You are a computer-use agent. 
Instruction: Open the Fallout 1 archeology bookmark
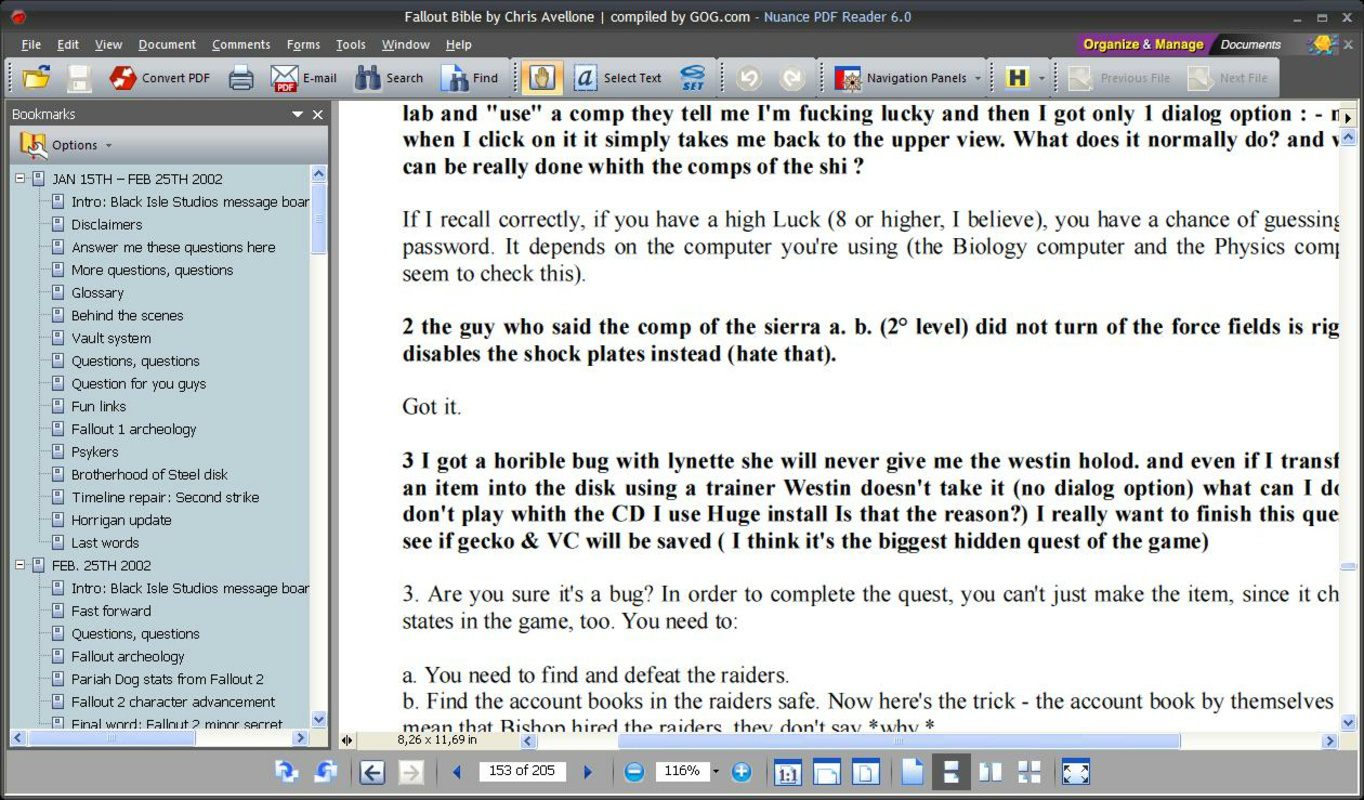click(134, 429)
